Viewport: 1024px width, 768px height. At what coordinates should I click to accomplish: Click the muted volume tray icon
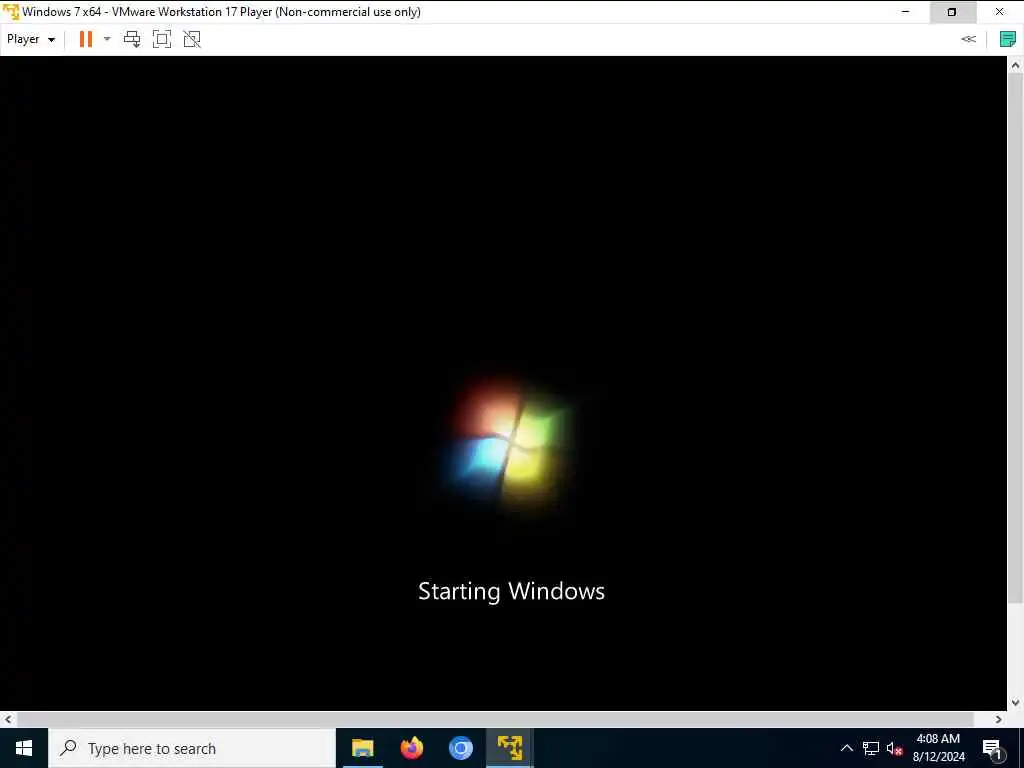(894, 748)
